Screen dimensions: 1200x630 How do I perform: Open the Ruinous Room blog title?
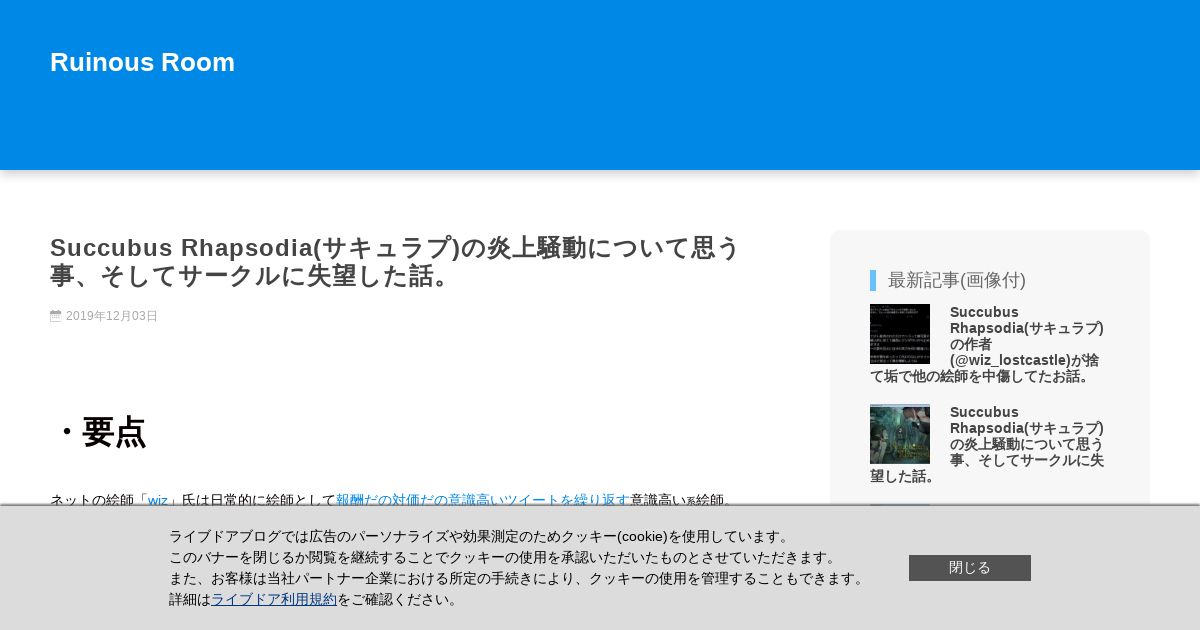(x=142, y=62)
